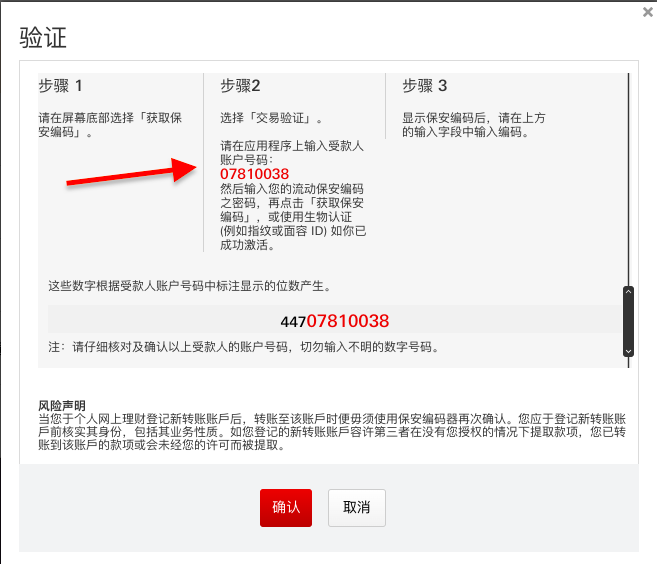The image size is (657, 564).
Task: Select red account number 07810038 in step 2
Action: click(254, 174)
